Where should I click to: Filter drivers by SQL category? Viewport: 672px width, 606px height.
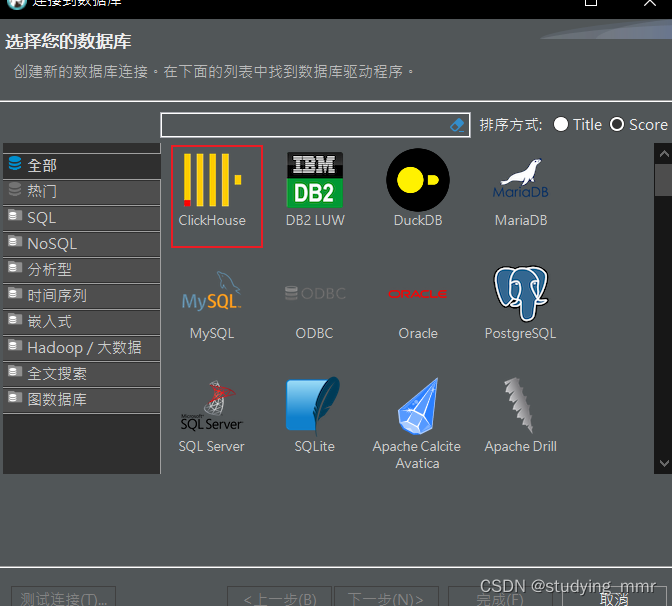[x=81, y=218]
